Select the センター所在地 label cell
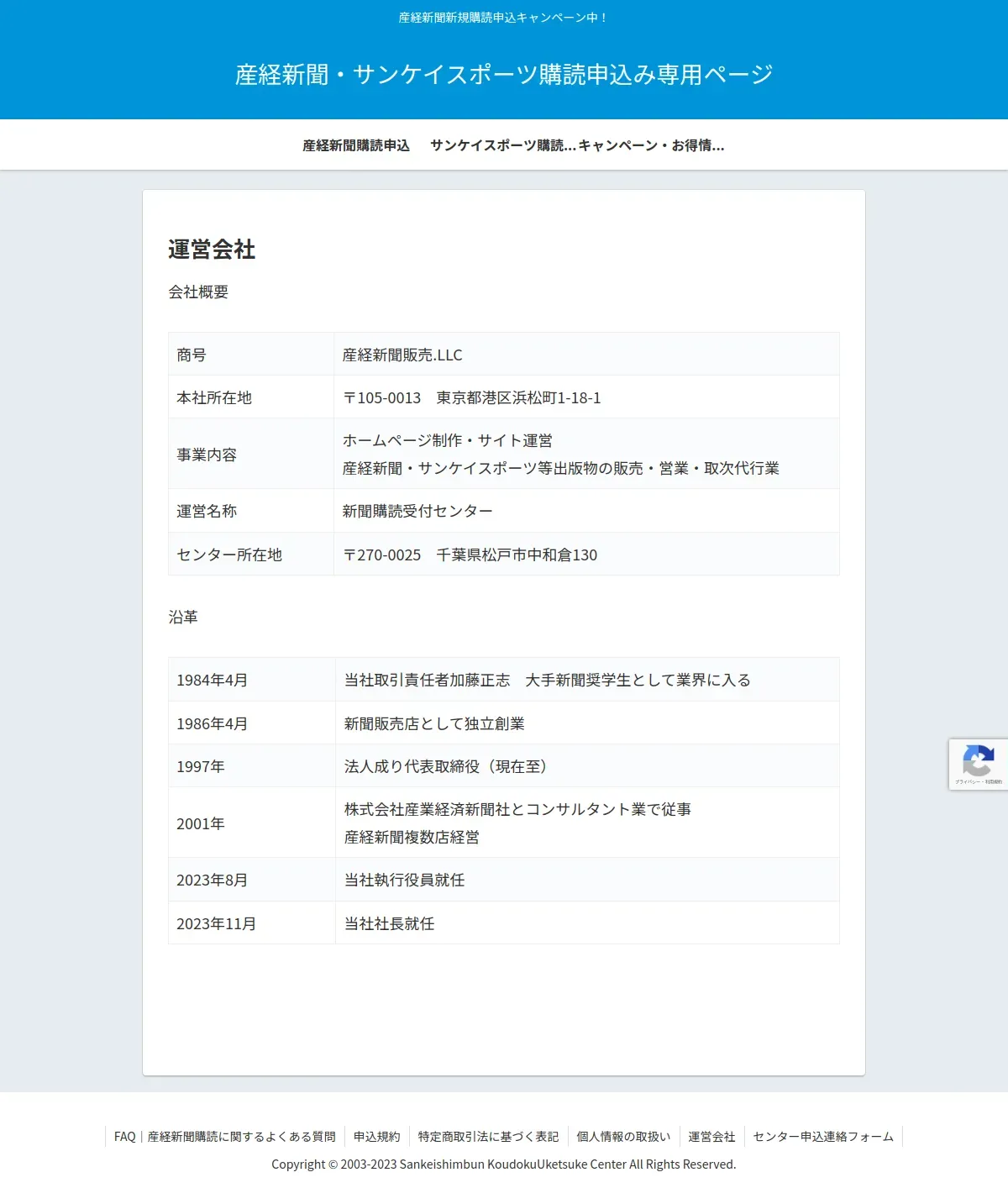The height and width of the screenshot is (1188, 1008). tap(251, 555)
